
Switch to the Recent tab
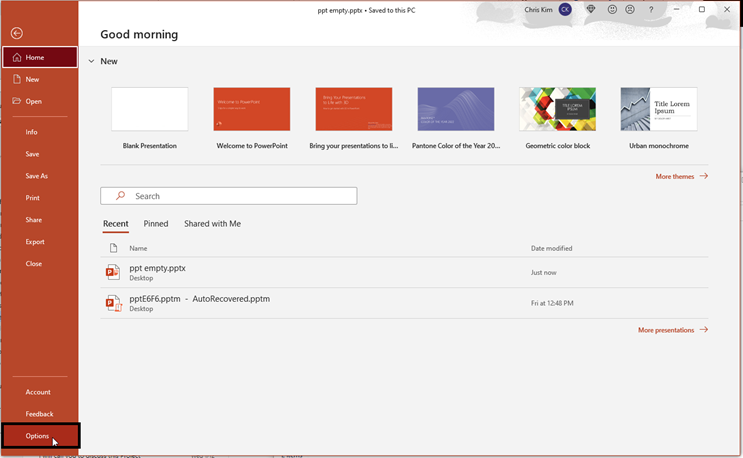coord(116,224)
